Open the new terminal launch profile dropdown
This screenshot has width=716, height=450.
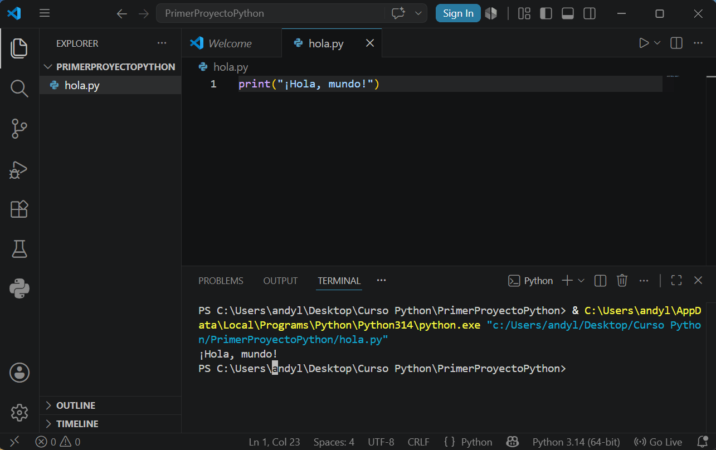[581, 281]
